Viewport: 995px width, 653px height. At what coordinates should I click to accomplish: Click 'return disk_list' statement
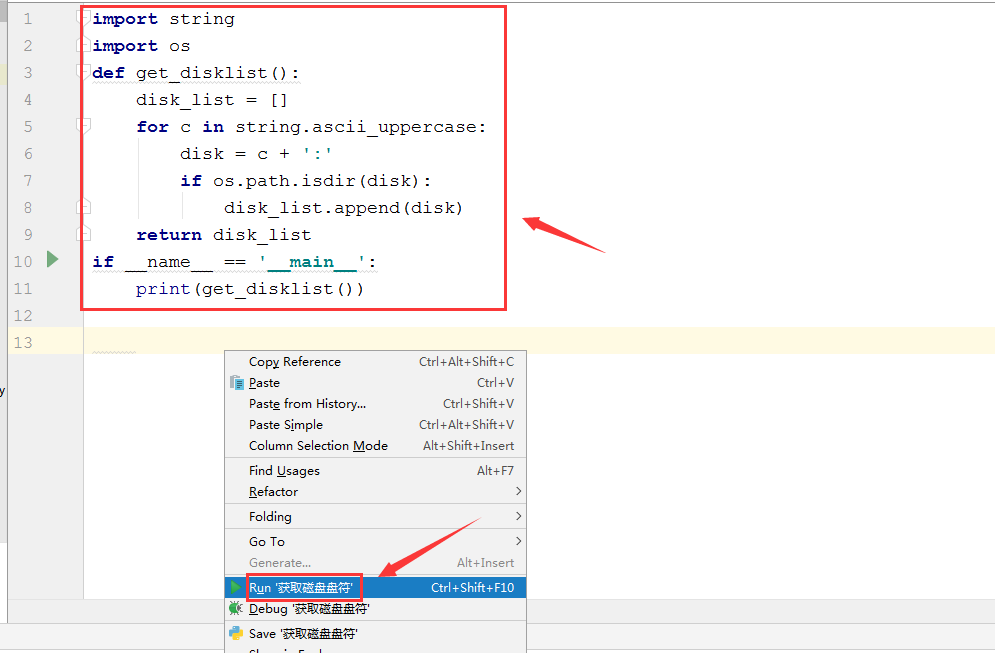pyautogui.click(x=223, y=235)
